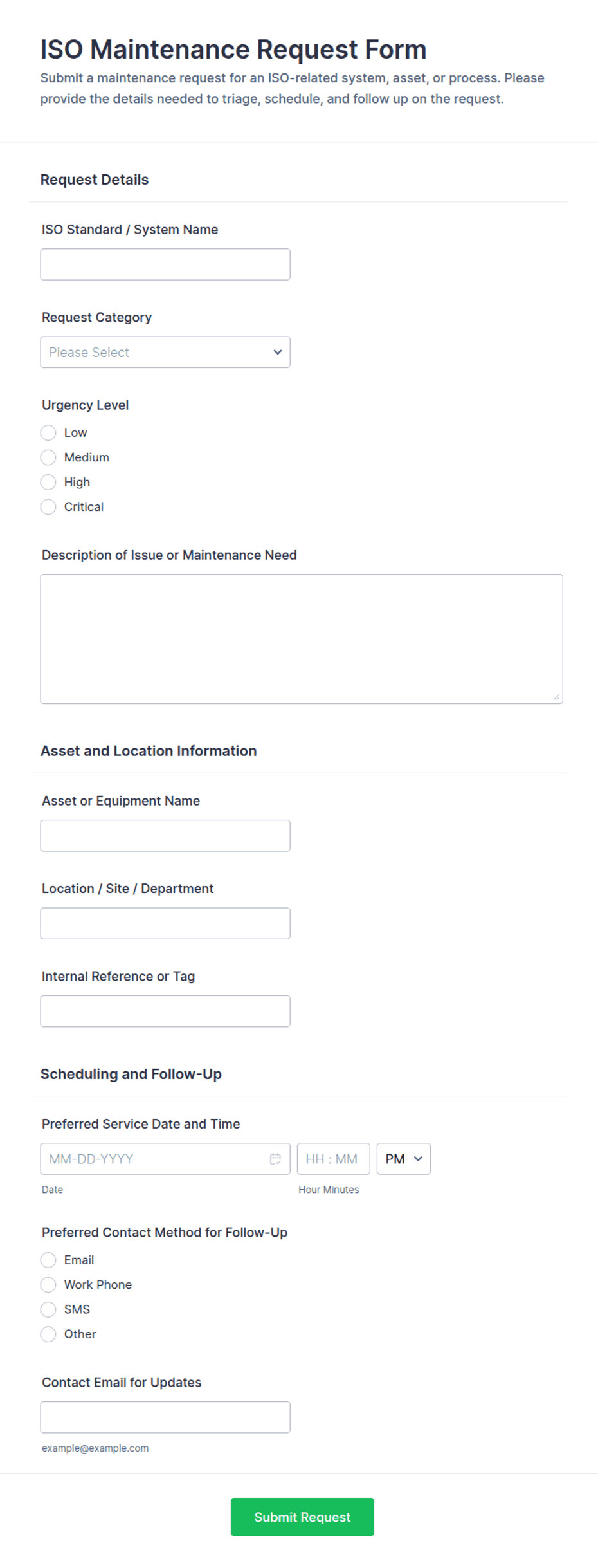This screenshot has height=1568, width=598.
Task: Click into the Description of Issue textarea
Action: (x=302, y=639)
